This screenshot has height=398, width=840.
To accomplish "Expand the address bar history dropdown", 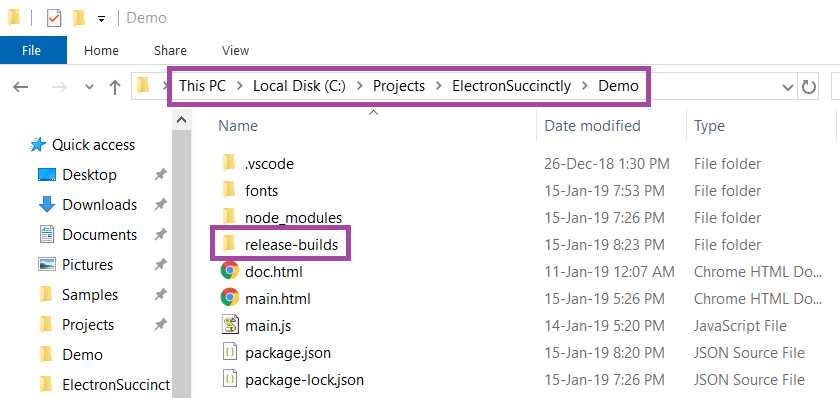I will (788, 87).
